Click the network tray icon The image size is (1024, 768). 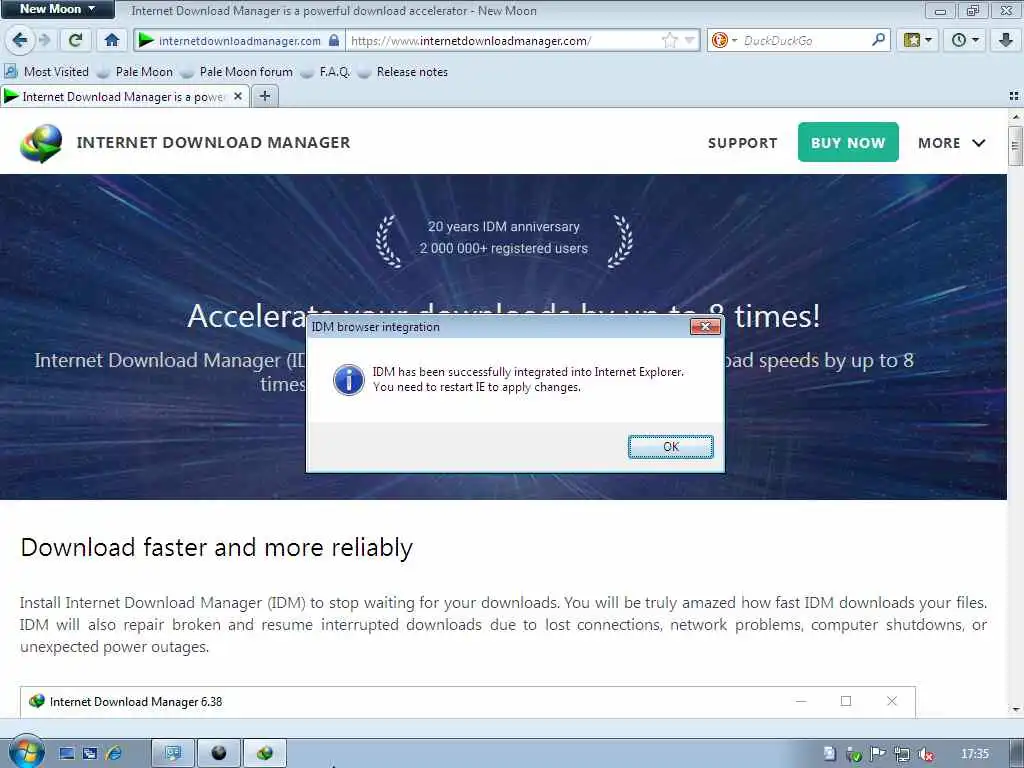[x=902, y=755]
